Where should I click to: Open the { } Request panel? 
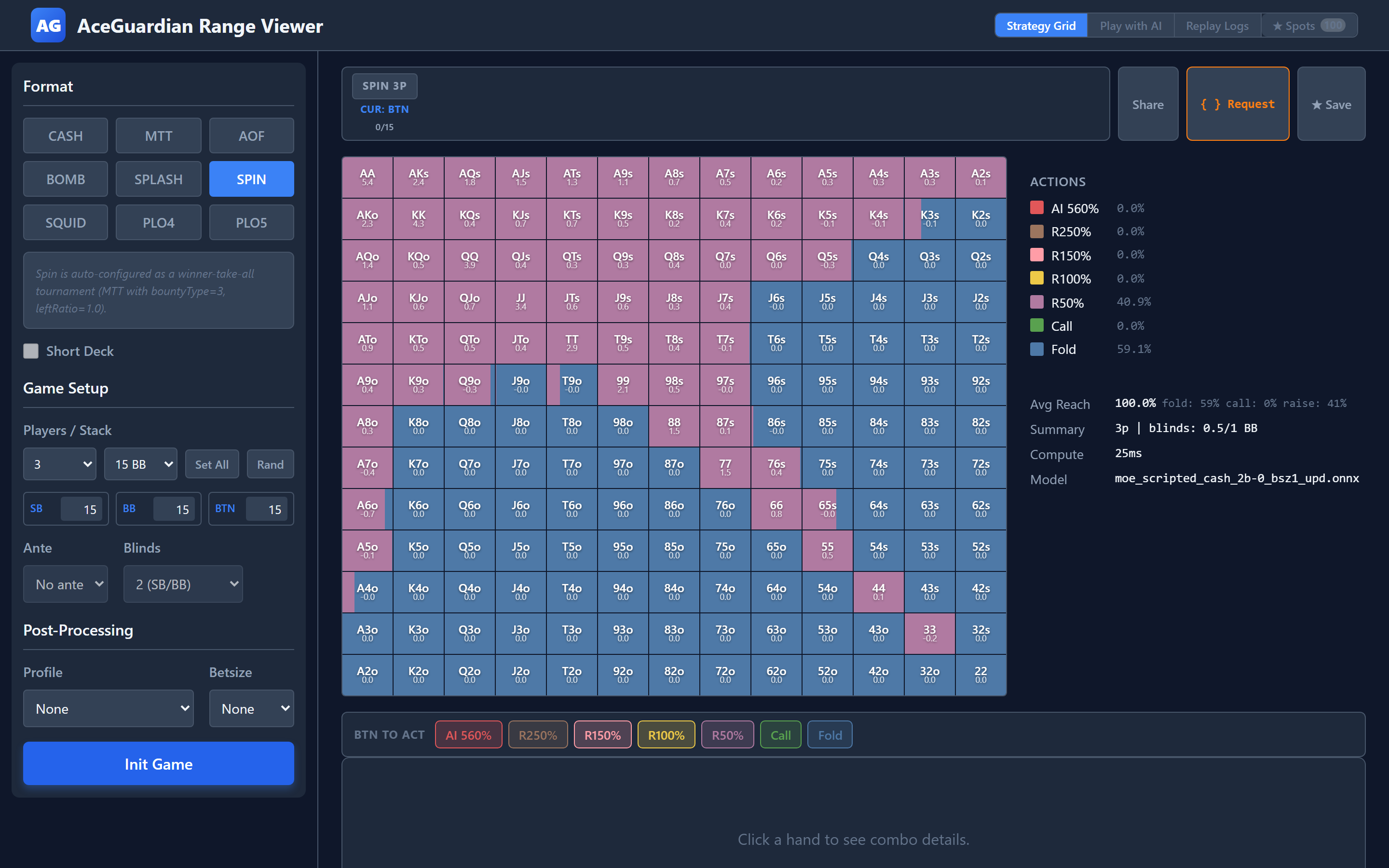[1238, 104]
